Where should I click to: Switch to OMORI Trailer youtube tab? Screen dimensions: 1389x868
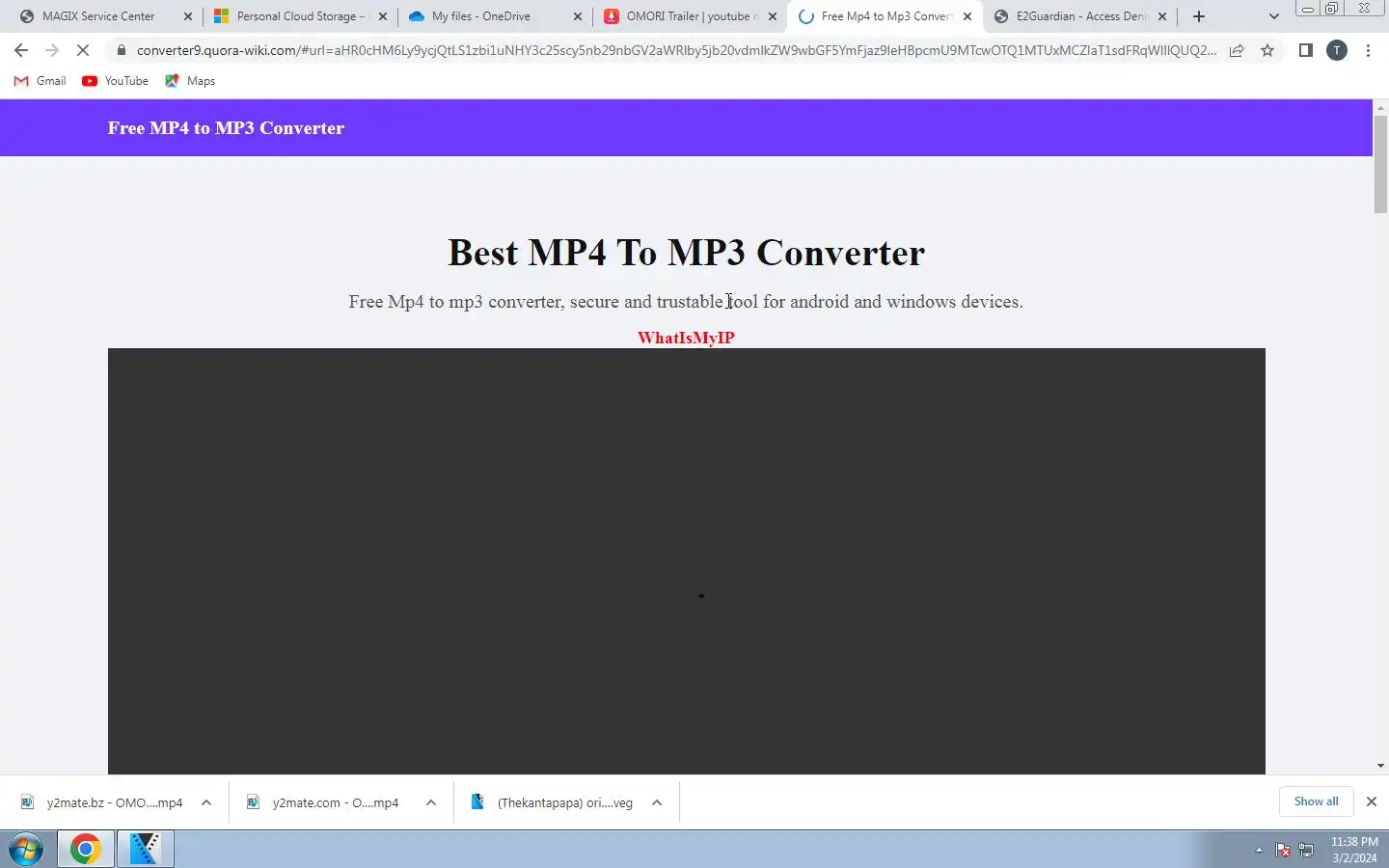[x=692, y=16]
